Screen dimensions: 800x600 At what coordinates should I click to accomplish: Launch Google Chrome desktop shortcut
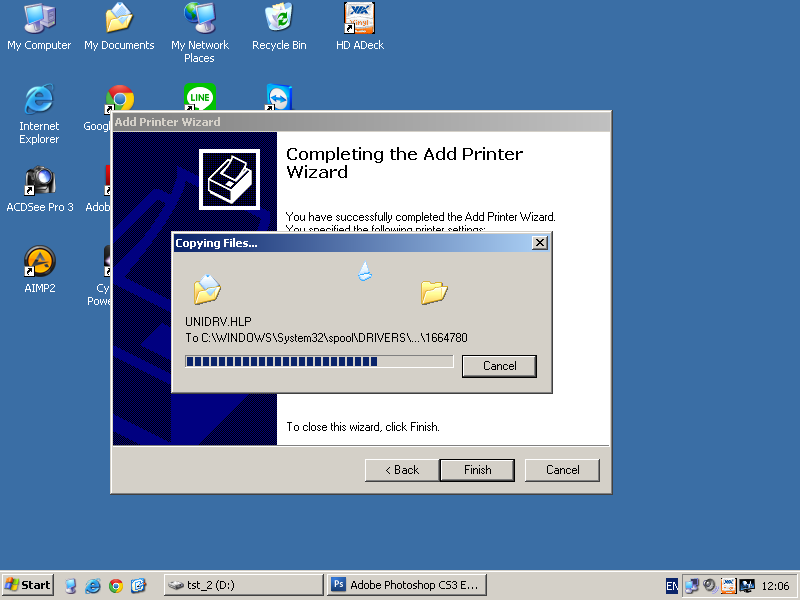point(120,98)
